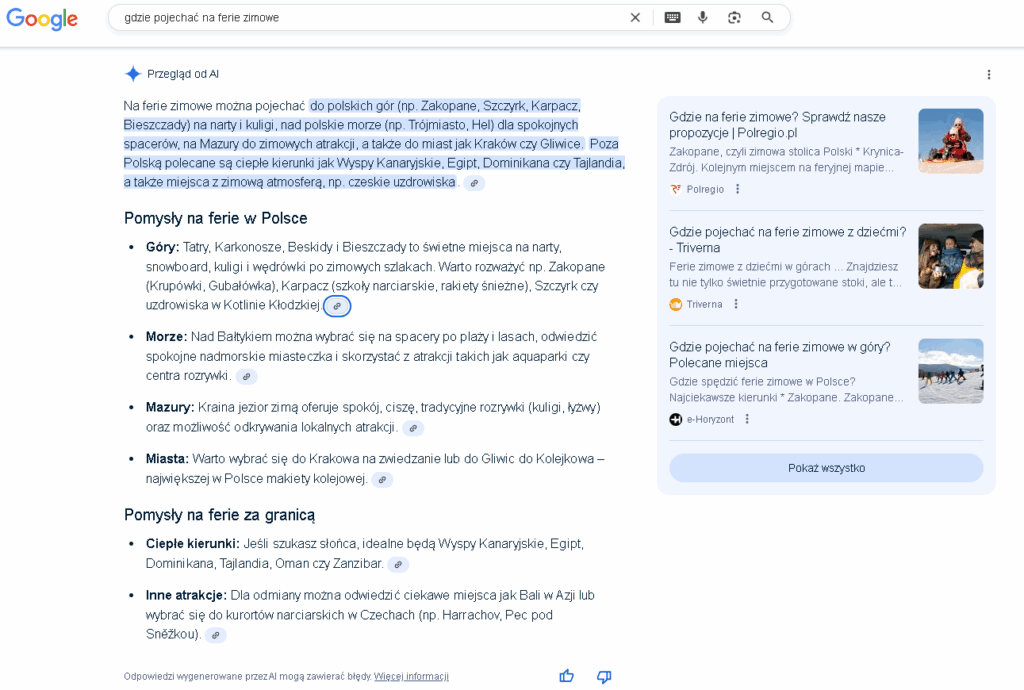Open the Triverna article 'ferie zimowe z dziećmi'
The width and height of the screenshot is (1024, 690).
coord(787,239)
